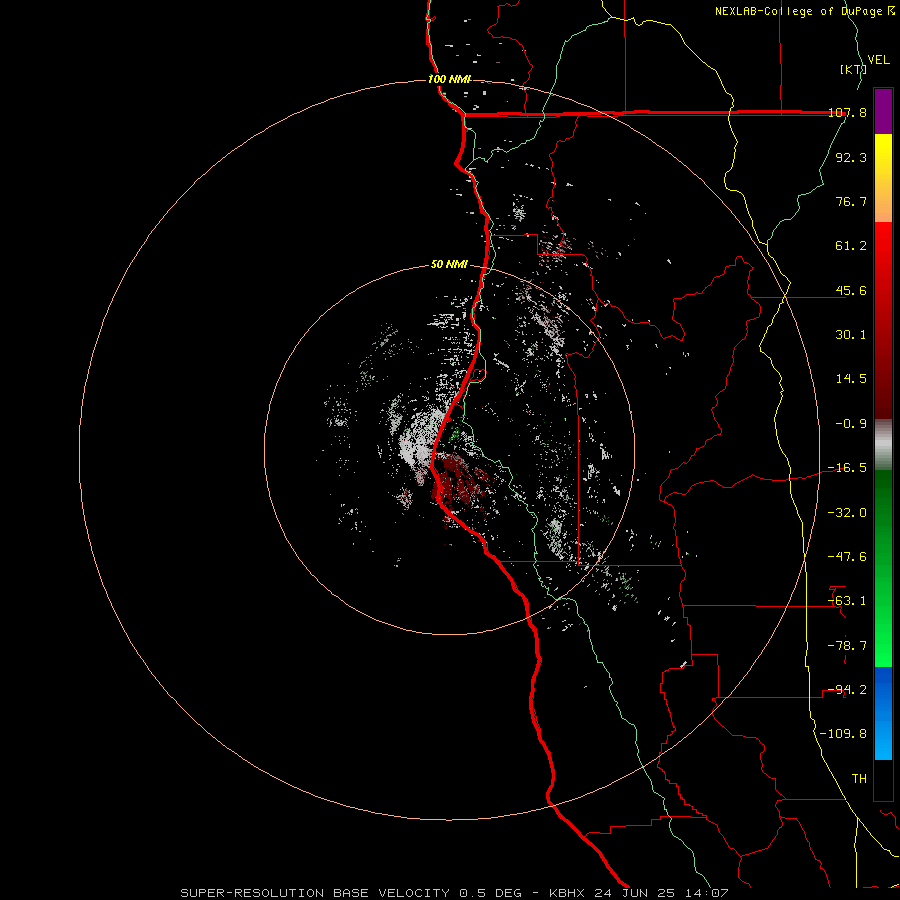Viewport: 900px width, 900px height.
Task: Select the 107.8 value on velocity scale
Action: click(848, 112)
